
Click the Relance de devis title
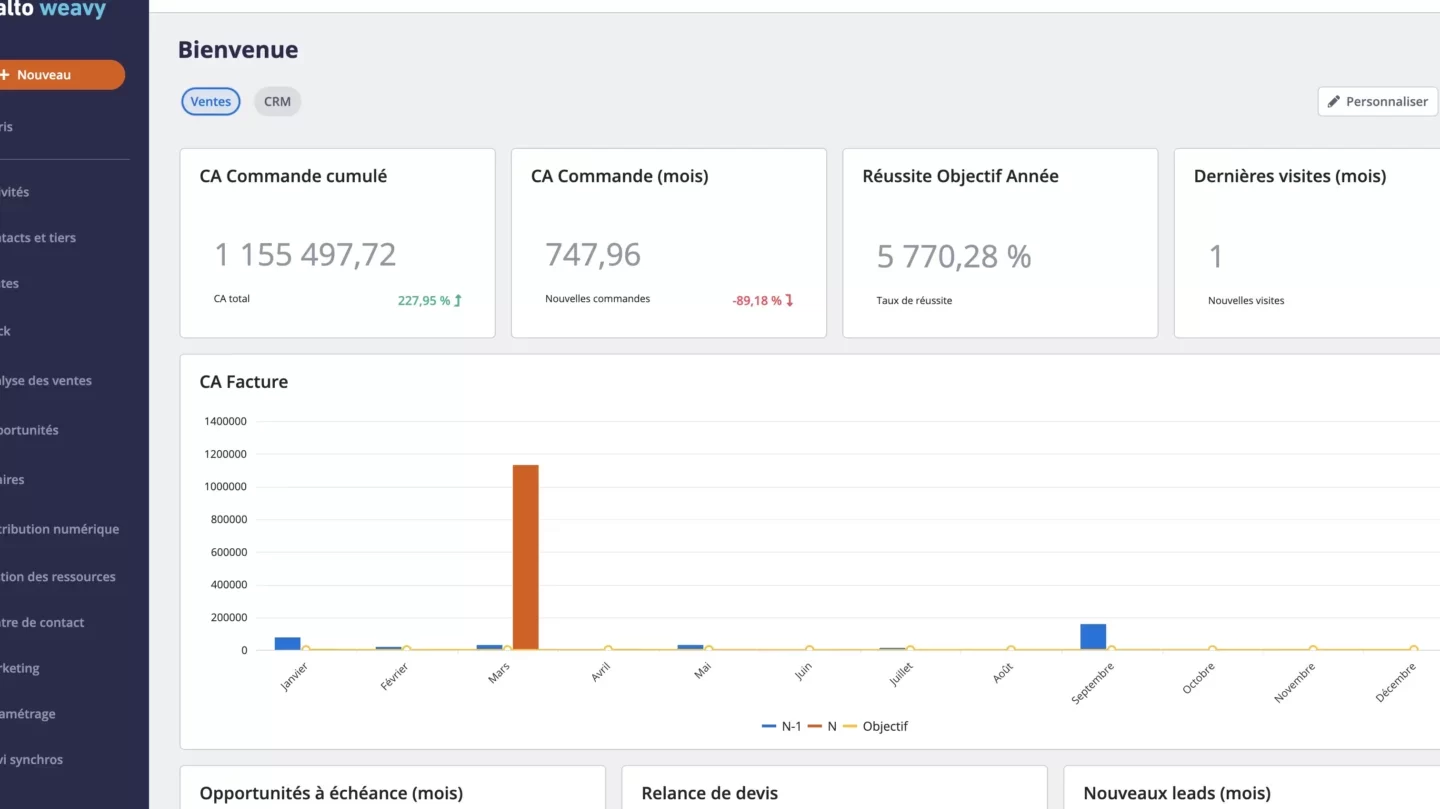(710, 794)
